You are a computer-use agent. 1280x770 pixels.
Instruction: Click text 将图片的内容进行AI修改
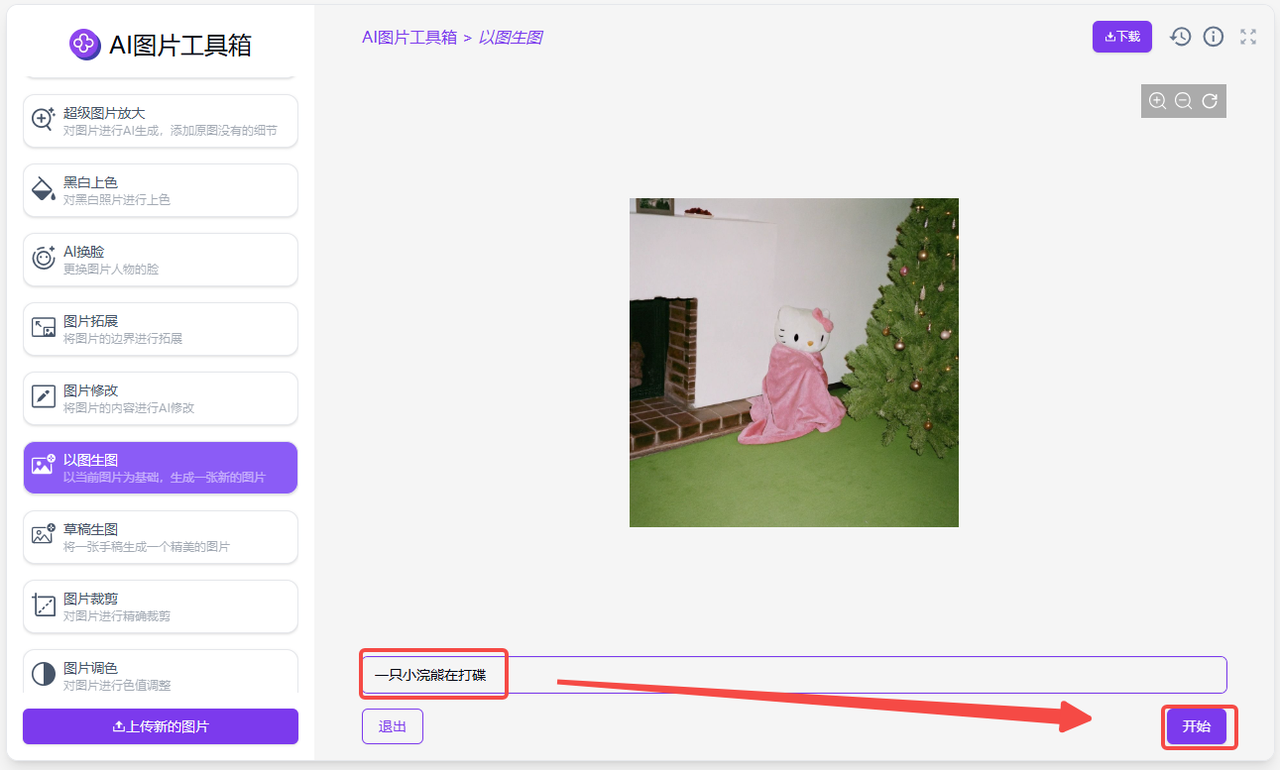pos(129,408)
